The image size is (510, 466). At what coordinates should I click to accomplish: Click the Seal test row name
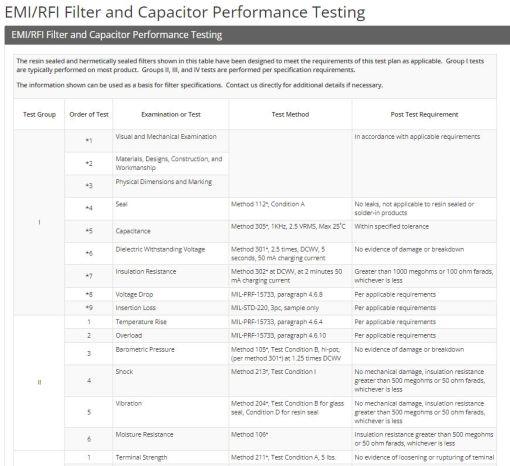pos(121,204)
